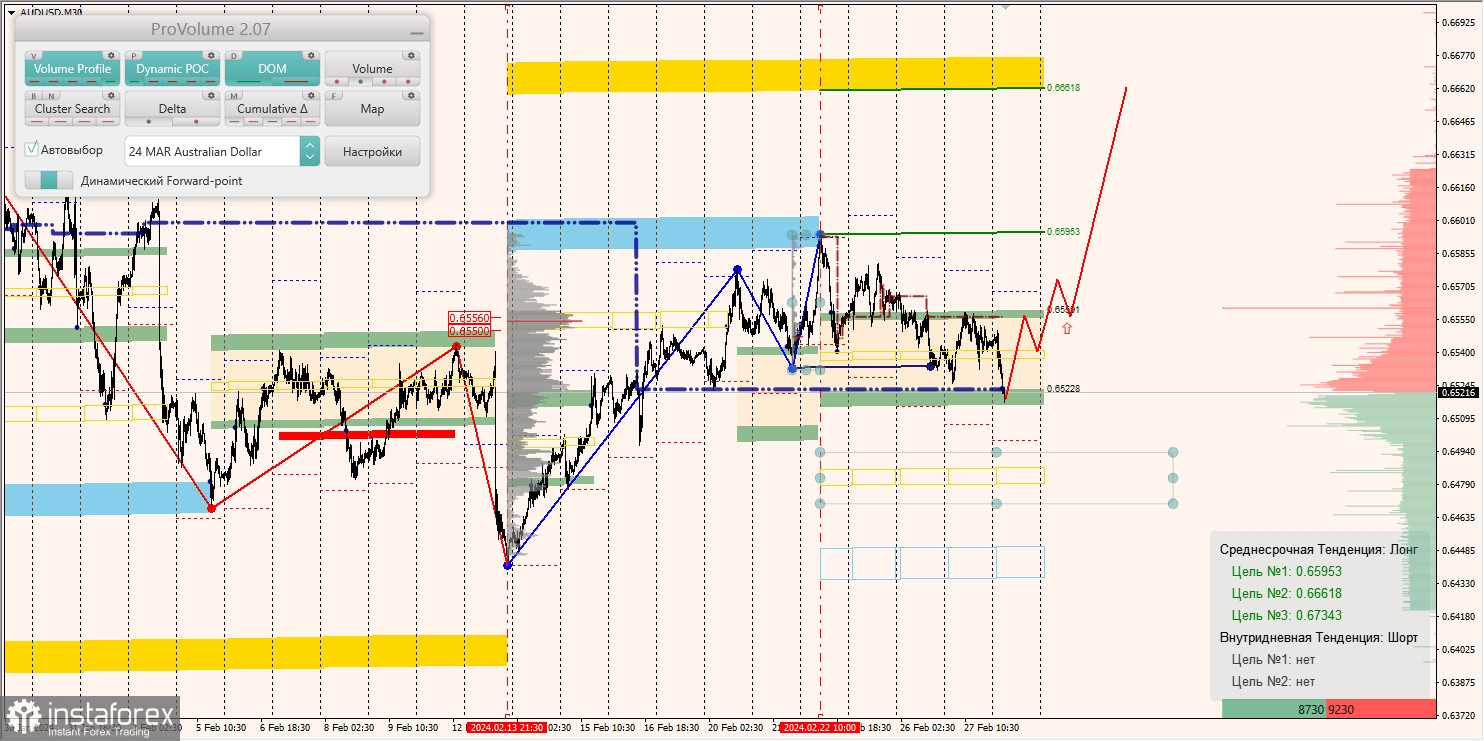1484x741 pixels.
Task: Click the 0.66925 price axis value
Action: click(1456, 22)
